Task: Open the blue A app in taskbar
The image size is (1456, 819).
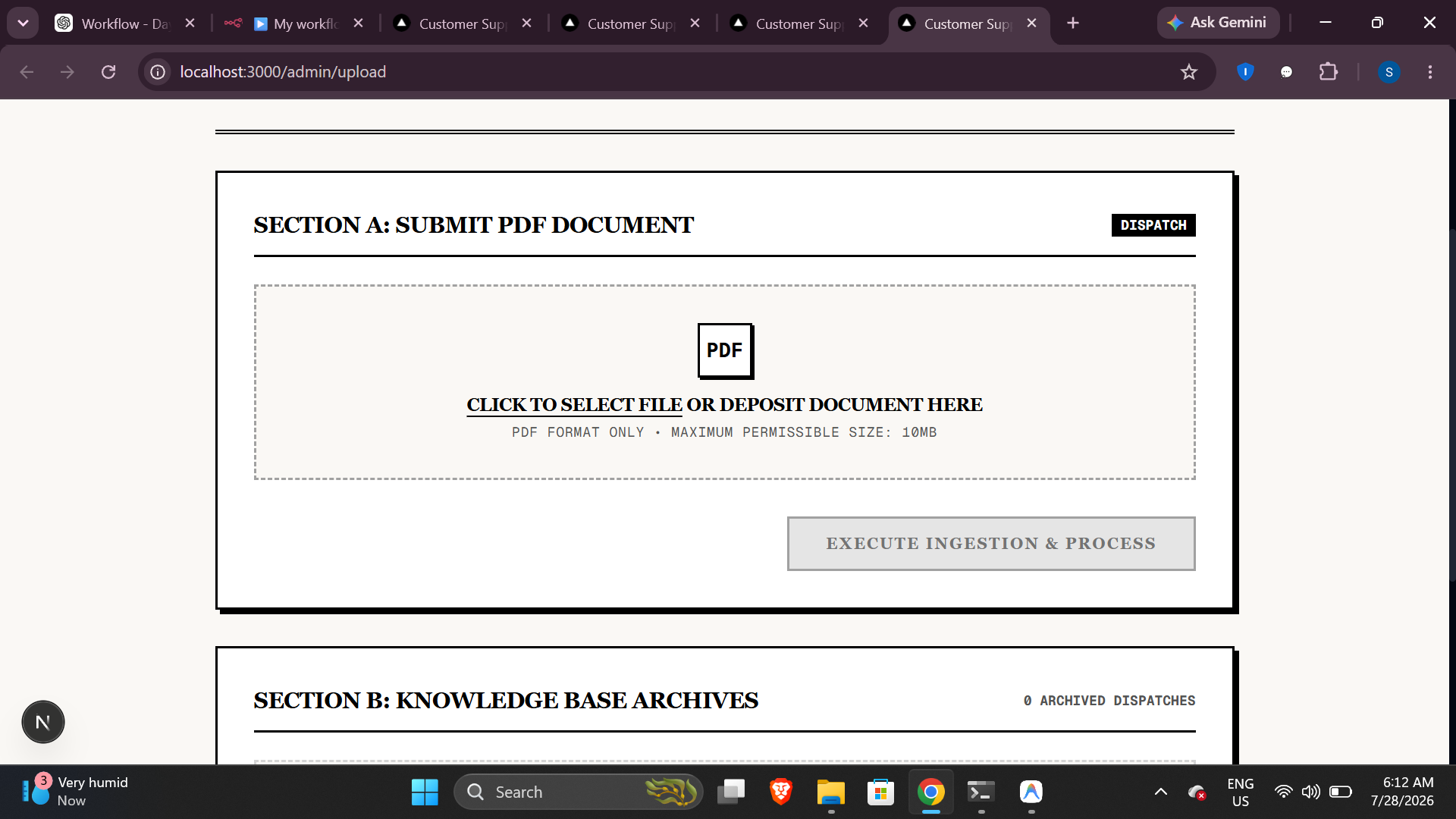Action: click(x=1031, y=792)
